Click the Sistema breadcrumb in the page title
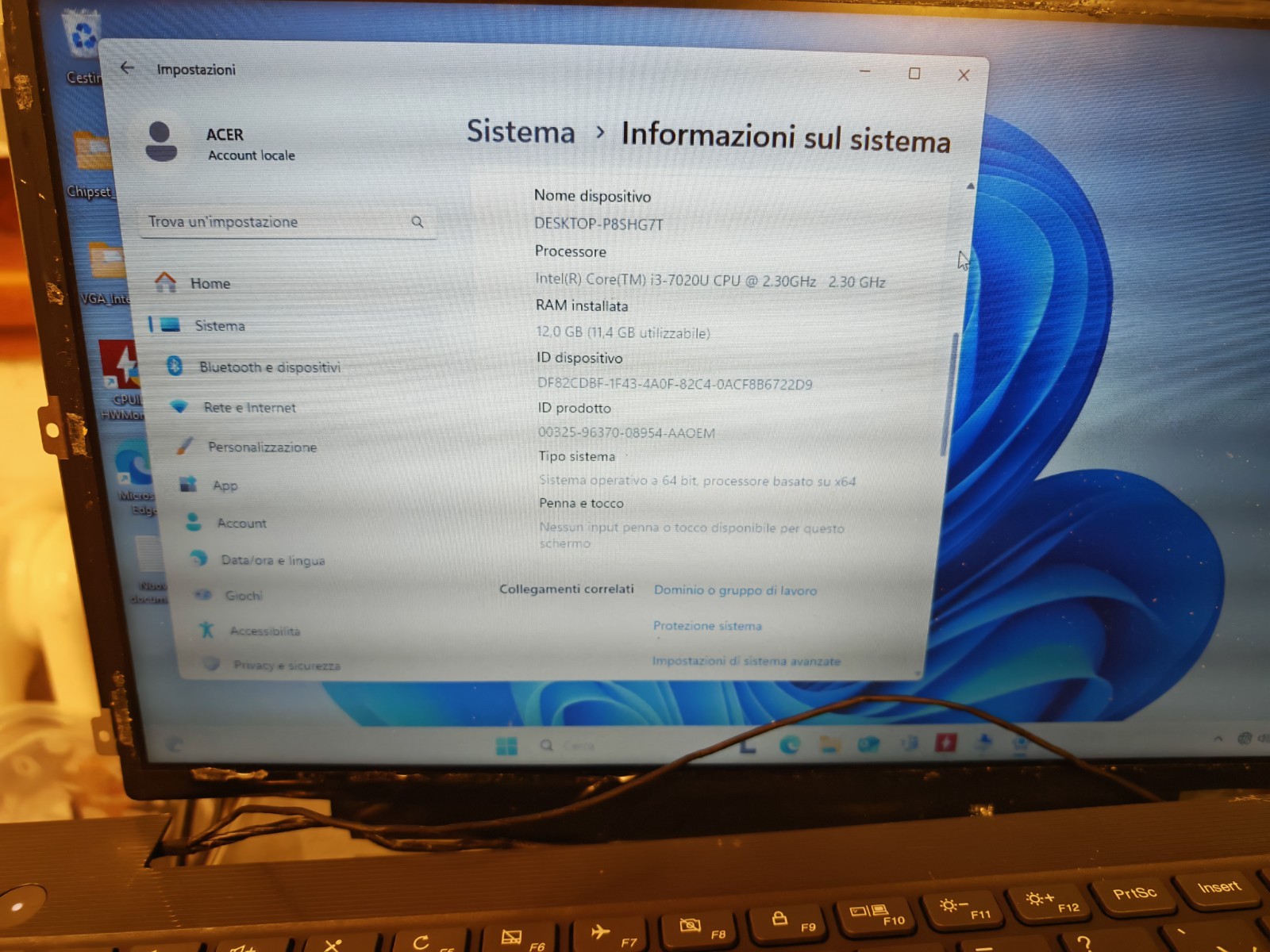 (521, 132)
